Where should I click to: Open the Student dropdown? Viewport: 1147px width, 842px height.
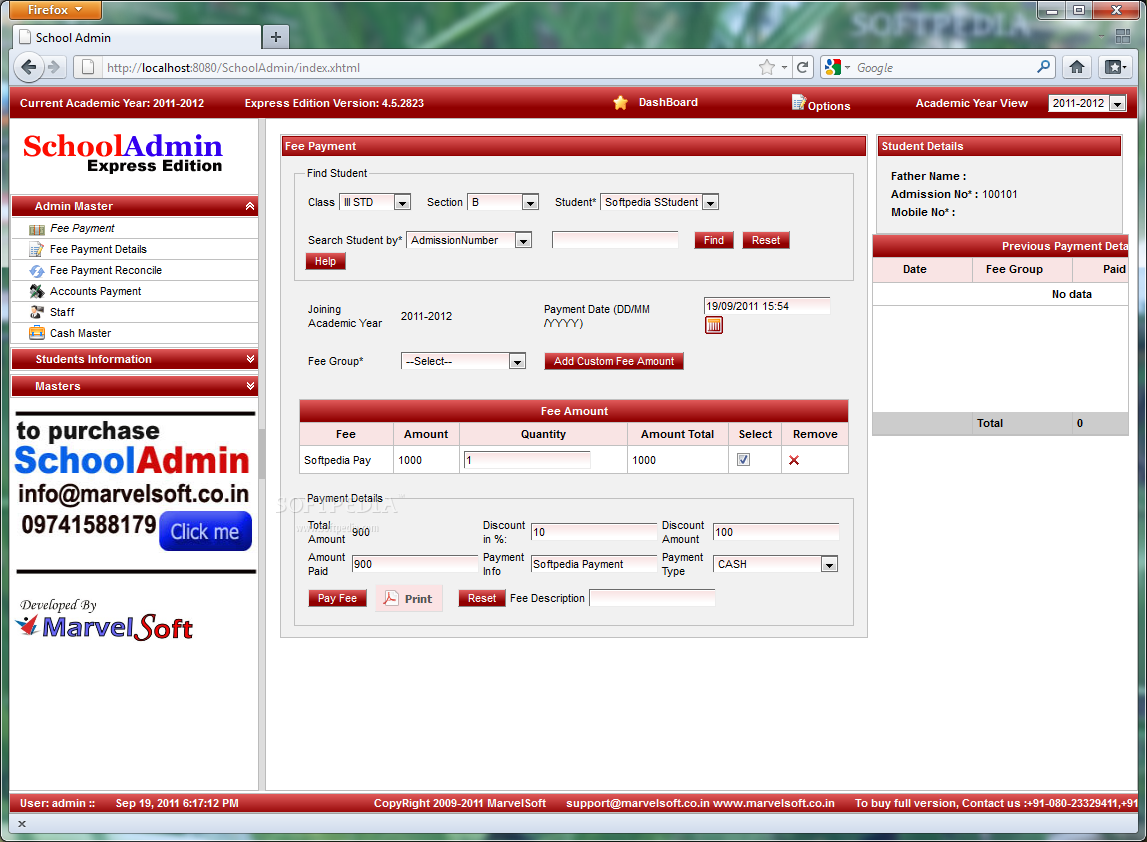[x=710, y=203]
